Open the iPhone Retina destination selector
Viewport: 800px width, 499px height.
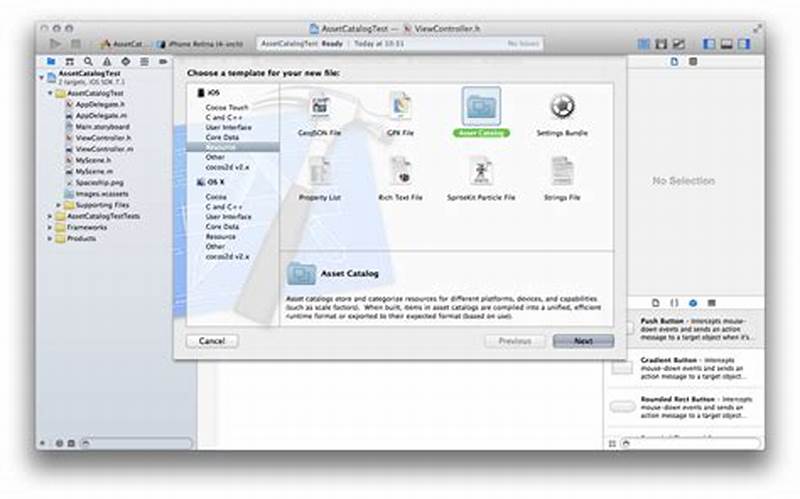[x=200, y=44]
